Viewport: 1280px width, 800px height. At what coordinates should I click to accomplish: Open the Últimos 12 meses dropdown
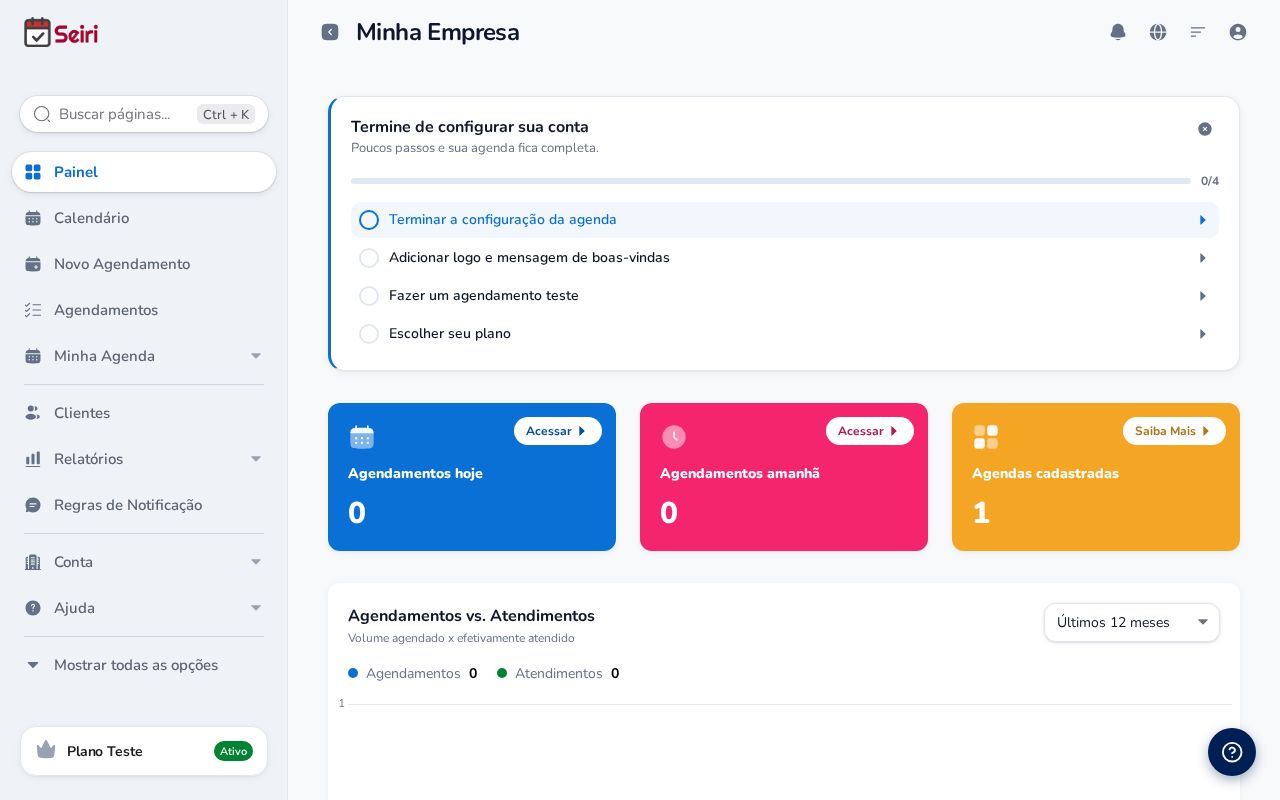click(1132, 622)
